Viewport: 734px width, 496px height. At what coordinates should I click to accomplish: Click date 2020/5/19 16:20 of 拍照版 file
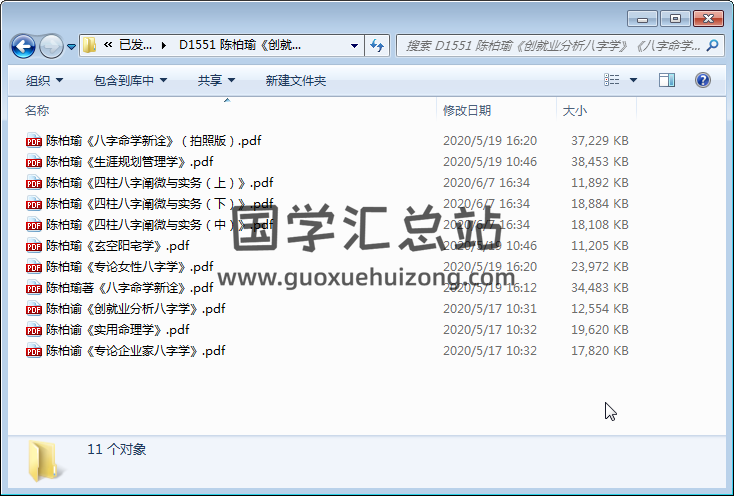490,140
